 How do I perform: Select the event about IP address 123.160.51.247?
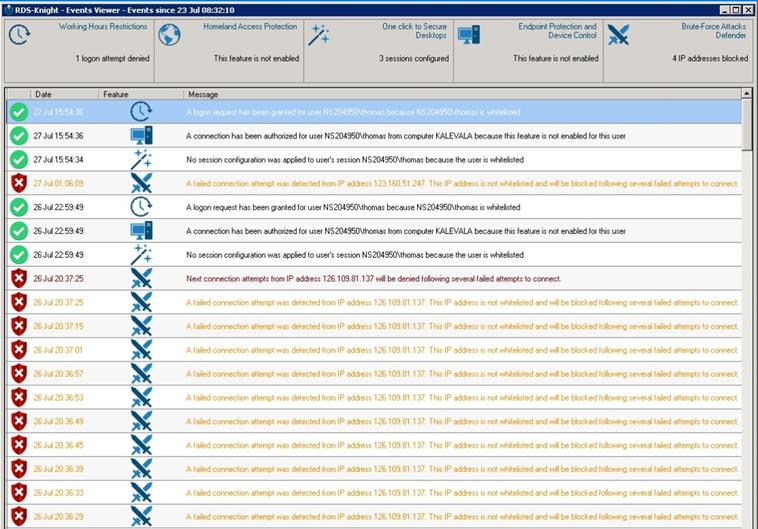tap(374, 183)
